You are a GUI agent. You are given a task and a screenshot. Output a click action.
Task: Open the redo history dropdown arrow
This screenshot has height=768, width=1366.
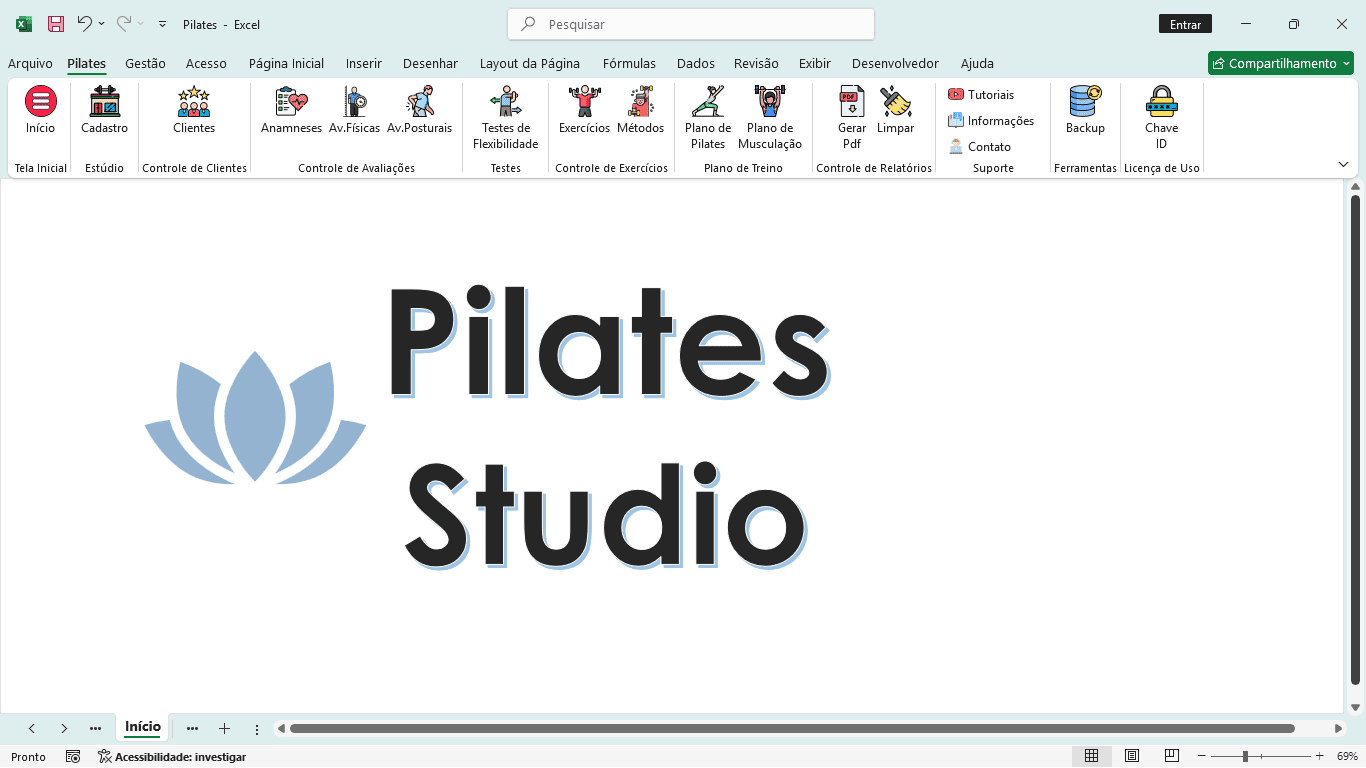pos(140,24)
